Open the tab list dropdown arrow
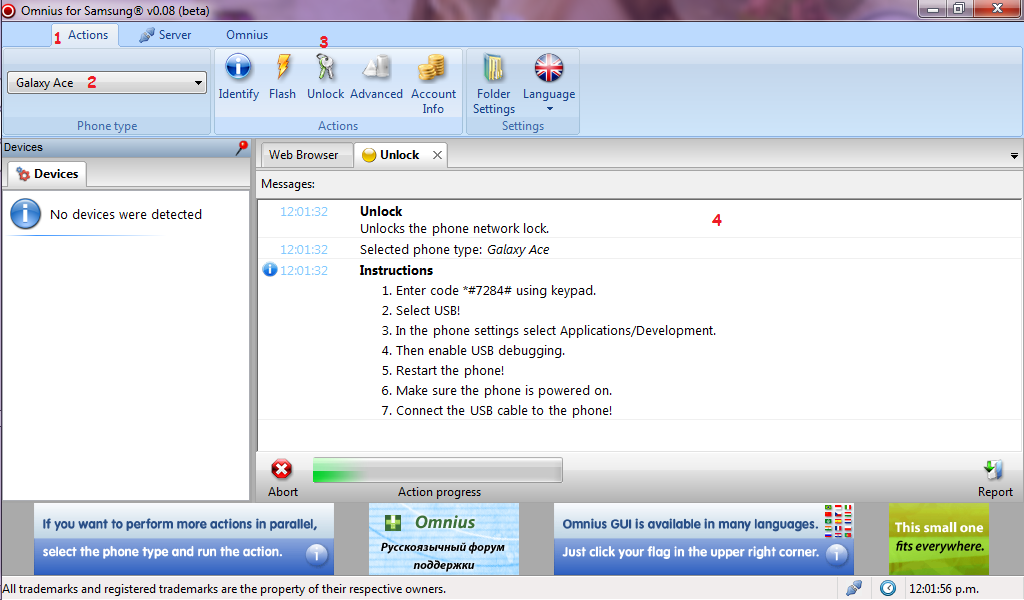 pyautogui.click(x=1014, y=156)
